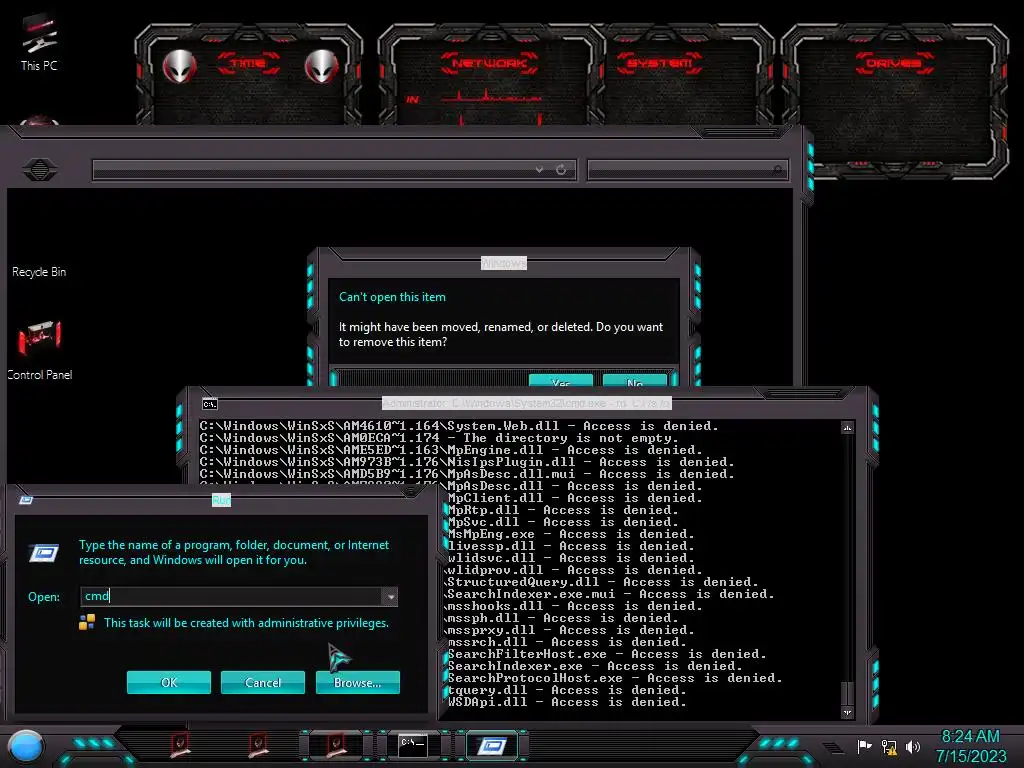Click the UAC shield icon in Run dialog

(x=87, y=622)
